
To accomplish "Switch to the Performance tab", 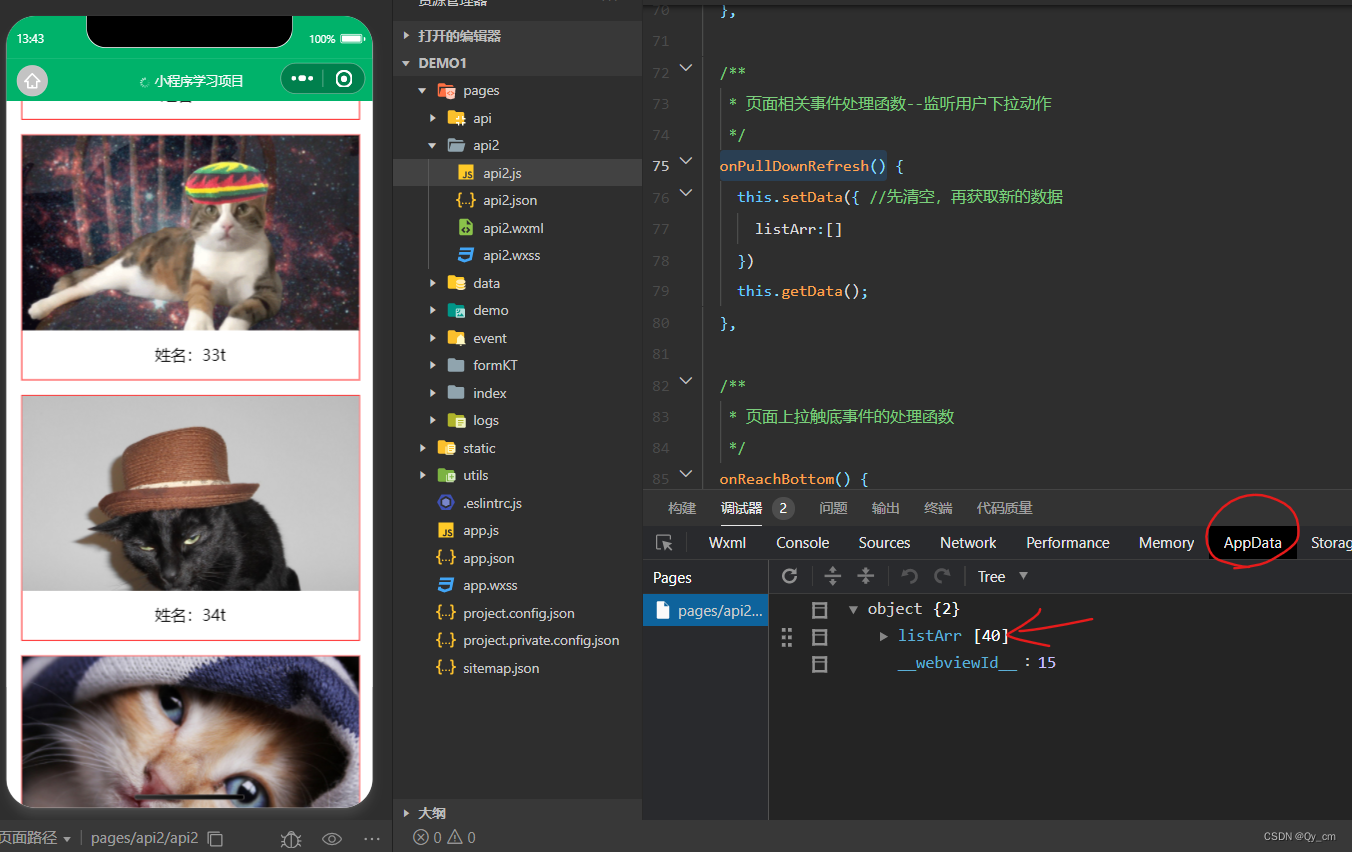I will click(1068, 543).
